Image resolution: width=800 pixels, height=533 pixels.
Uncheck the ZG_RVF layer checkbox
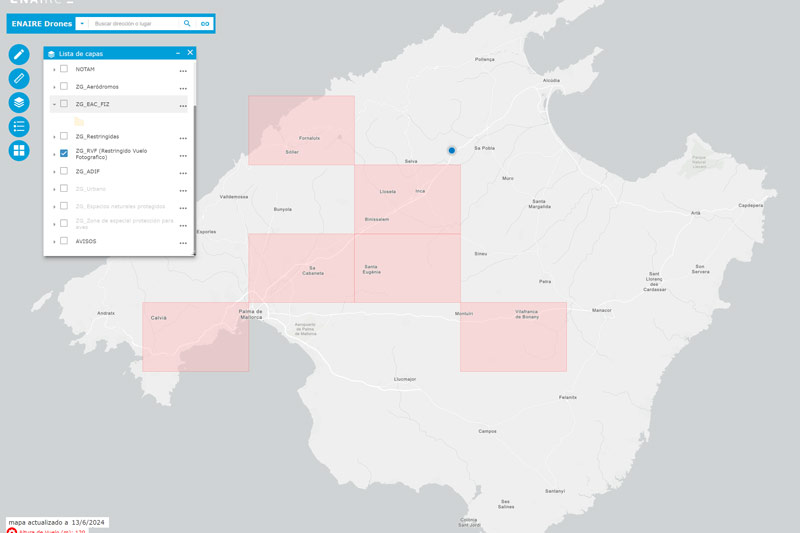click(x=64, y=153)
